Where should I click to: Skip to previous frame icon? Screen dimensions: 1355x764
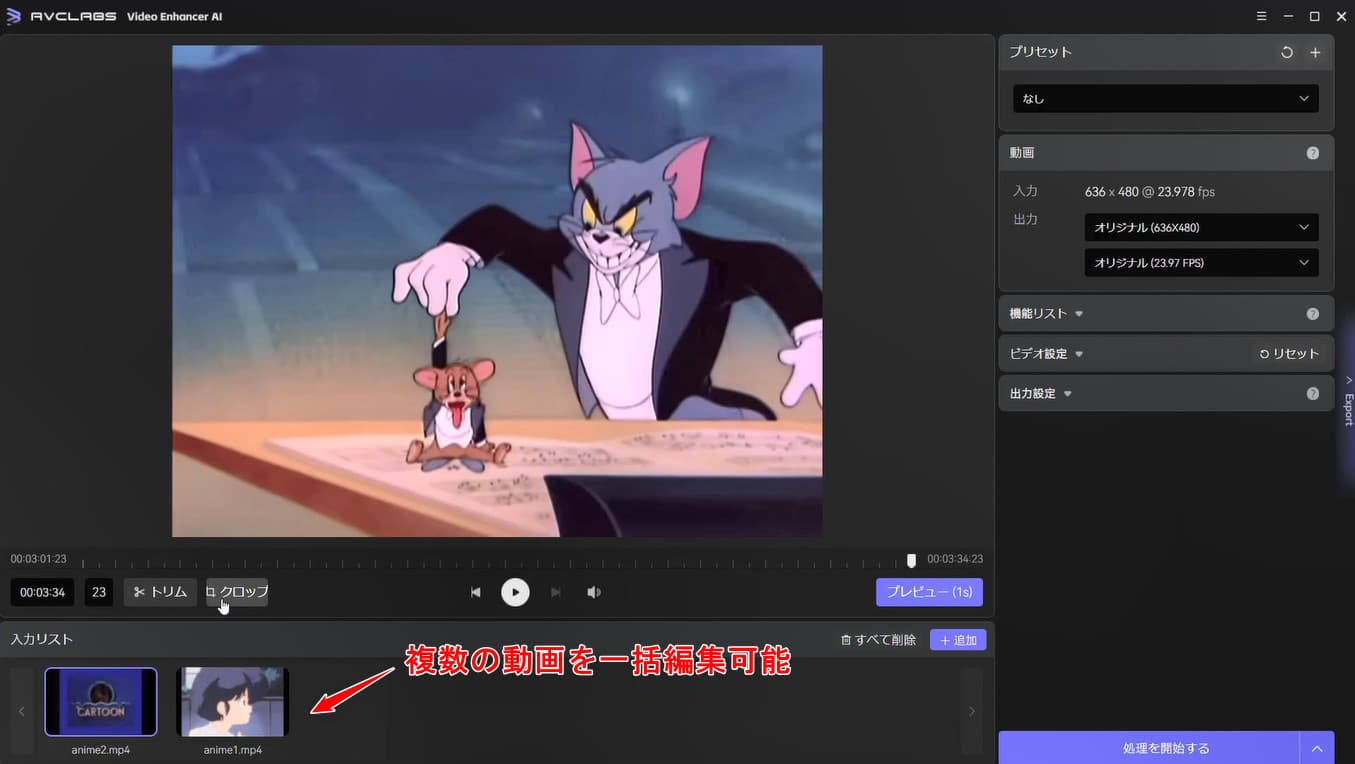[476, 592]
